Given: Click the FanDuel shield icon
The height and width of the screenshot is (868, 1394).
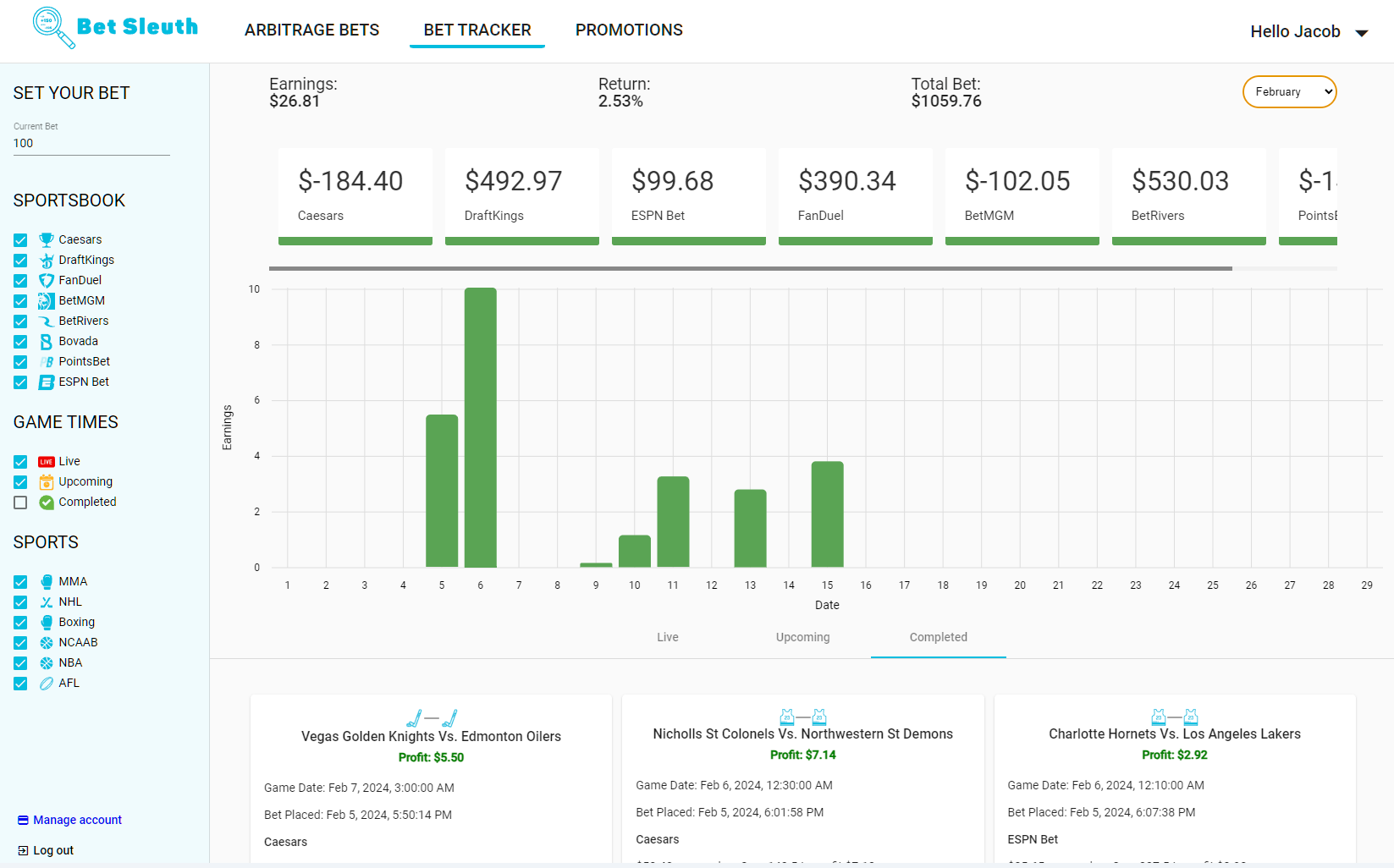Looking at the screenshot, I should click(x=47, y=281).
